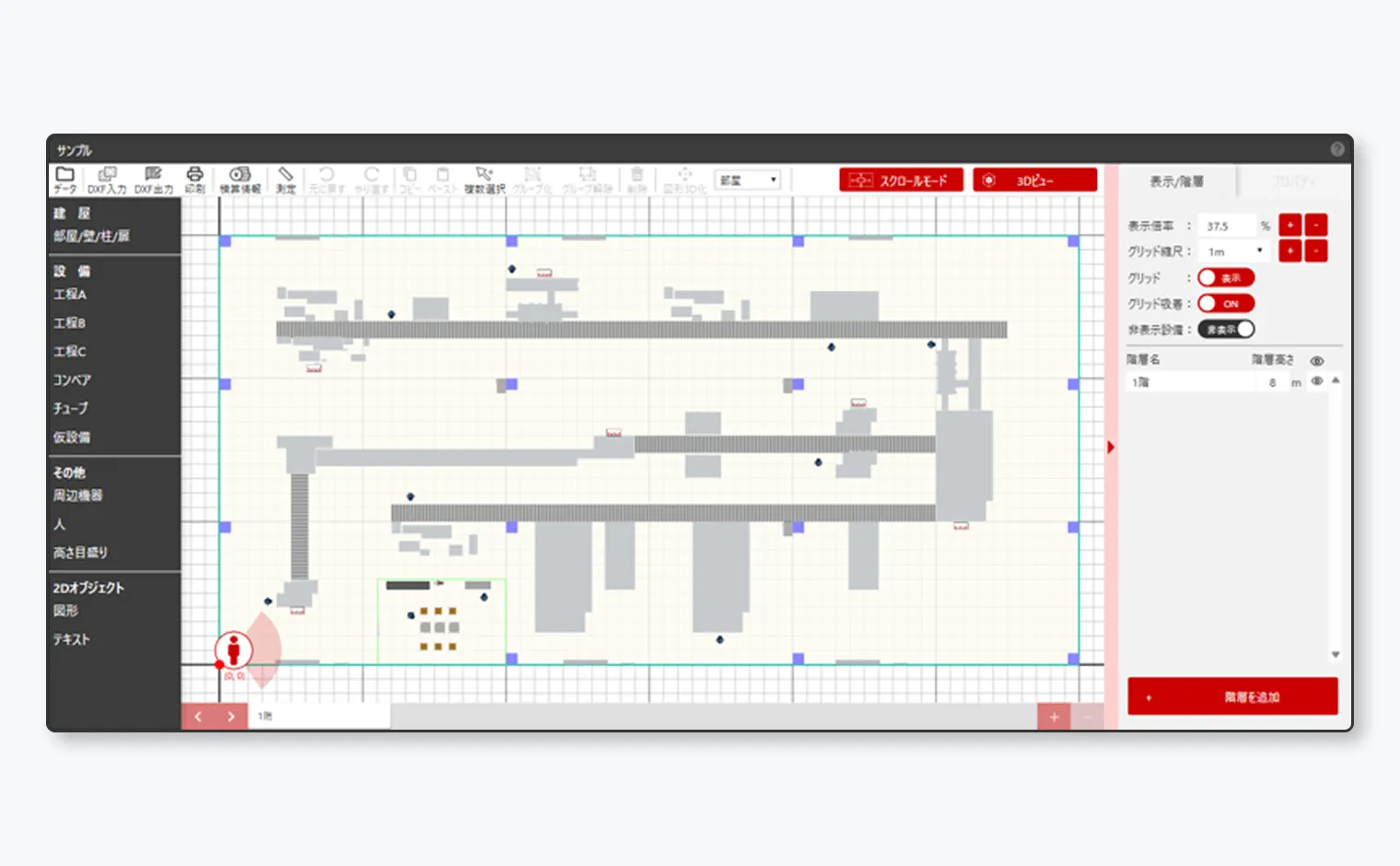Collapse right panel with red arrow
The image size is (1400, 866).
pyautogui.click(x=1111, y=447)
